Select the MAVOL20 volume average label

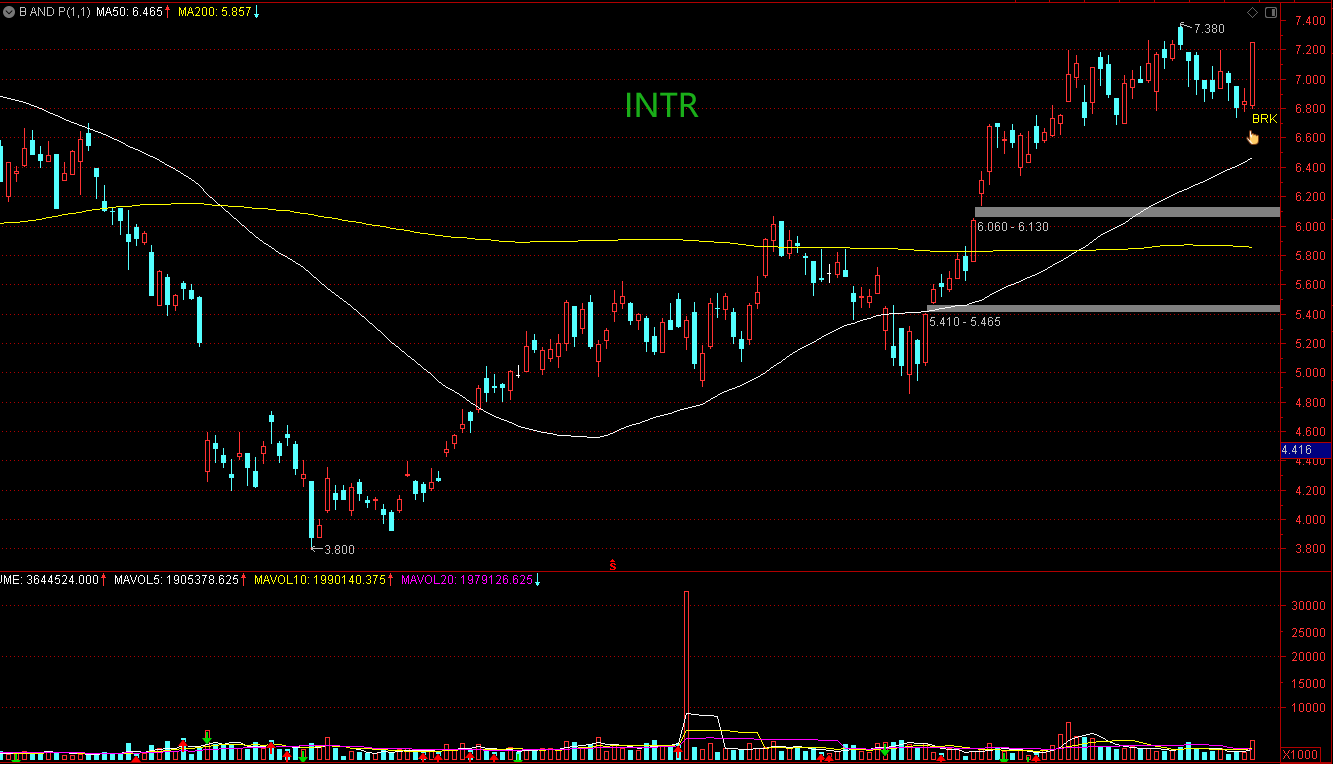(x=467, y=580)
